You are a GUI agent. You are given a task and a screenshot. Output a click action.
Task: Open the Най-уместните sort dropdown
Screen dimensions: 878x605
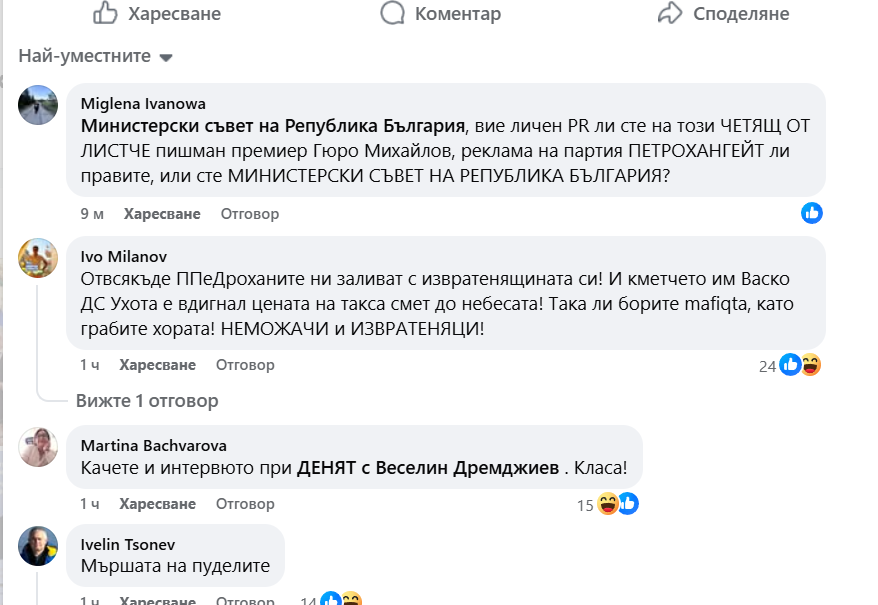click(x=96, y=57)
